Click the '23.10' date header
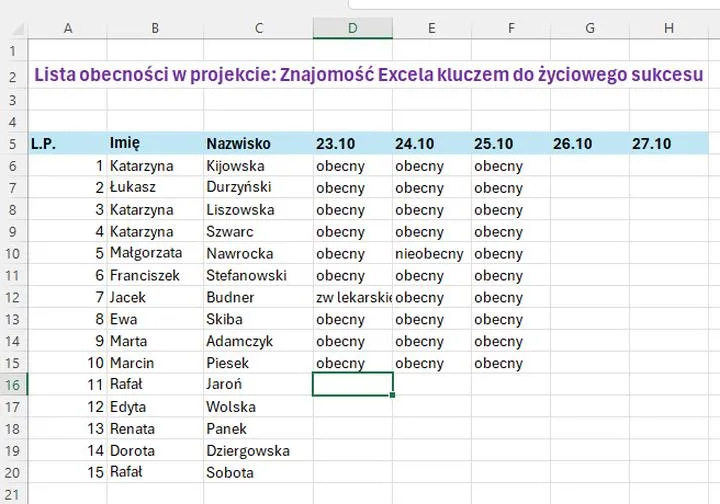This screenshot has height=504, width=720. coord(353,144)
